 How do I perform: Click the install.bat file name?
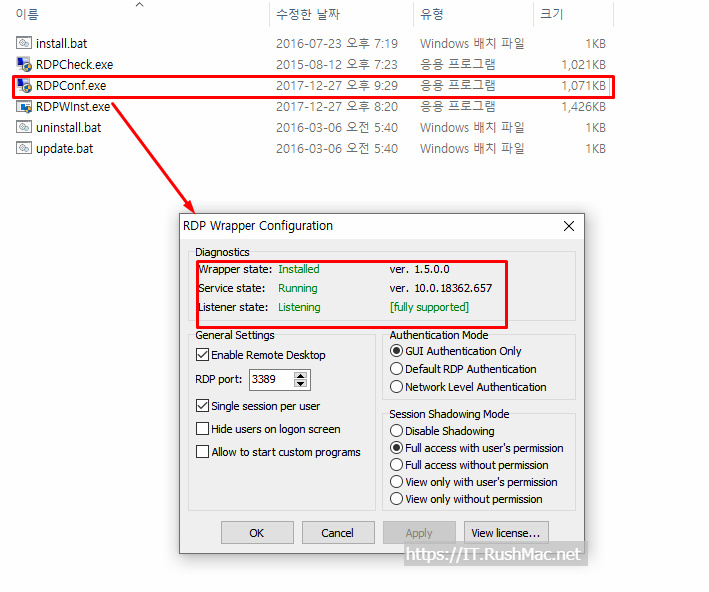(x=61, y=43)
